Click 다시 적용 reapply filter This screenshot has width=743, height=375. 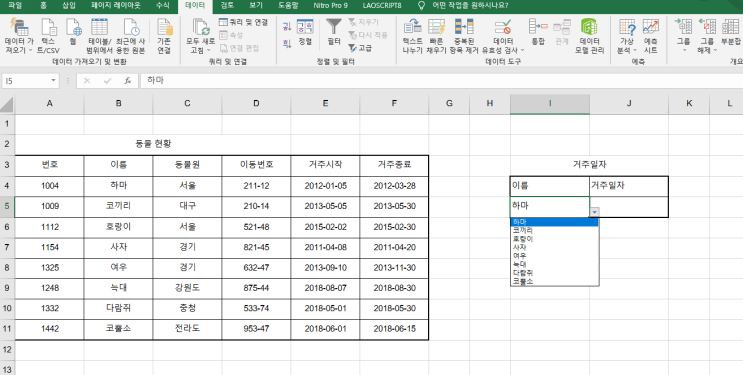click(x=368, y=35)
